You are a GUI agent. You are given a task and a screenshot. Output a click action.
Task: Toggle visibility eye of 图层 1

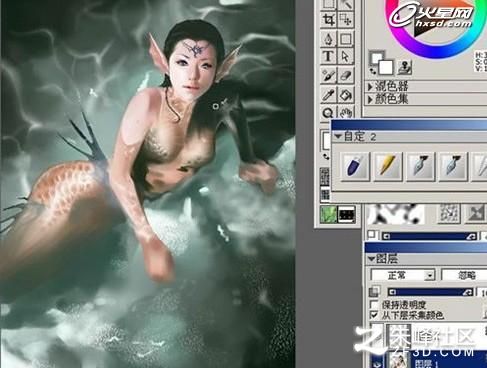378,363
